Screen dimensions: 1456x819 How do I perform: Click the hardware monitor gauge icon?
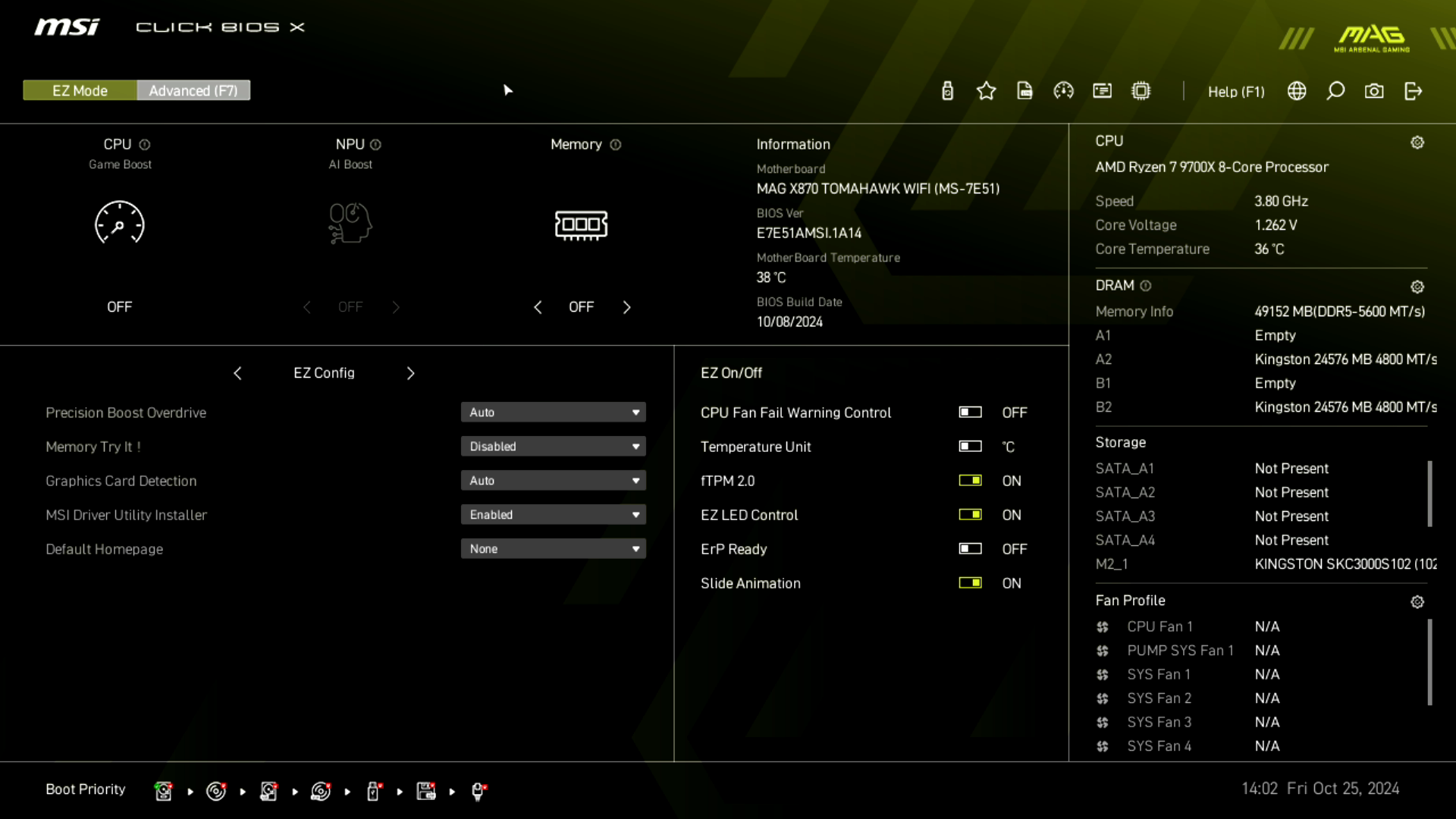coord(1063,91)
